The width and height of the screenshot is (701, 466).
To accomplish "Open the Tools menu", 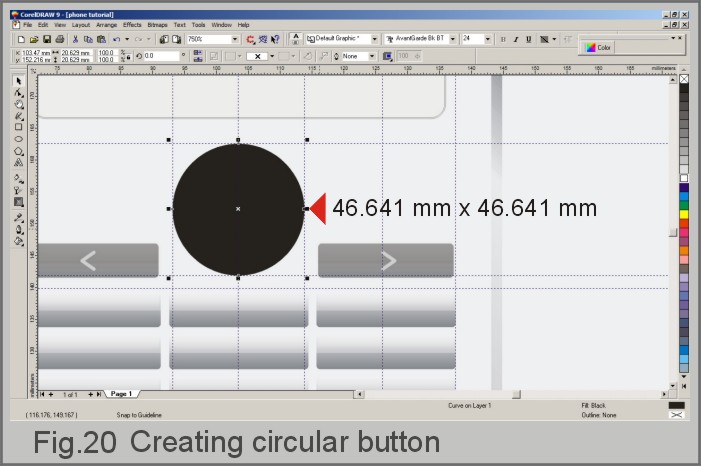I will click(x=198, y=25).
